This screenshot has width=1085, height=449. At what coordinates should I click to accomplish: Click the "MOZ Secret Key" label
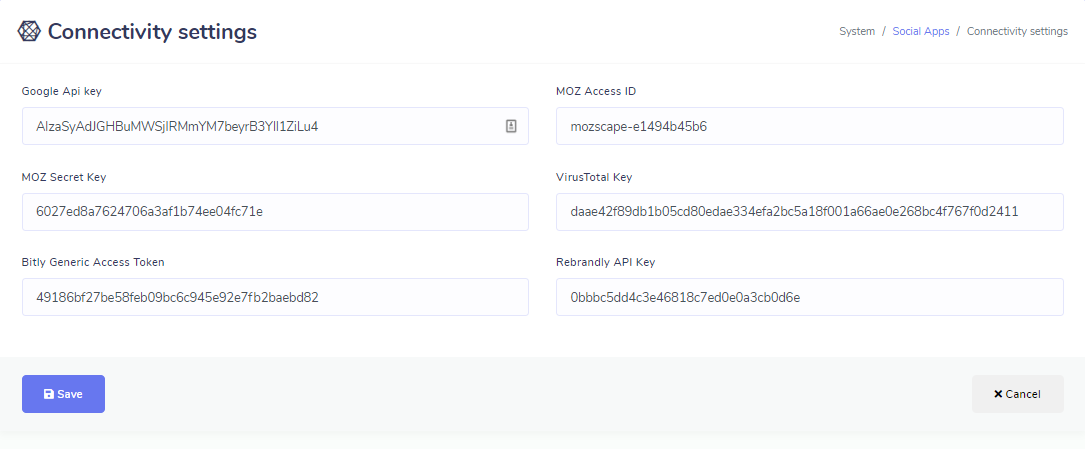[x=64, y=177]
